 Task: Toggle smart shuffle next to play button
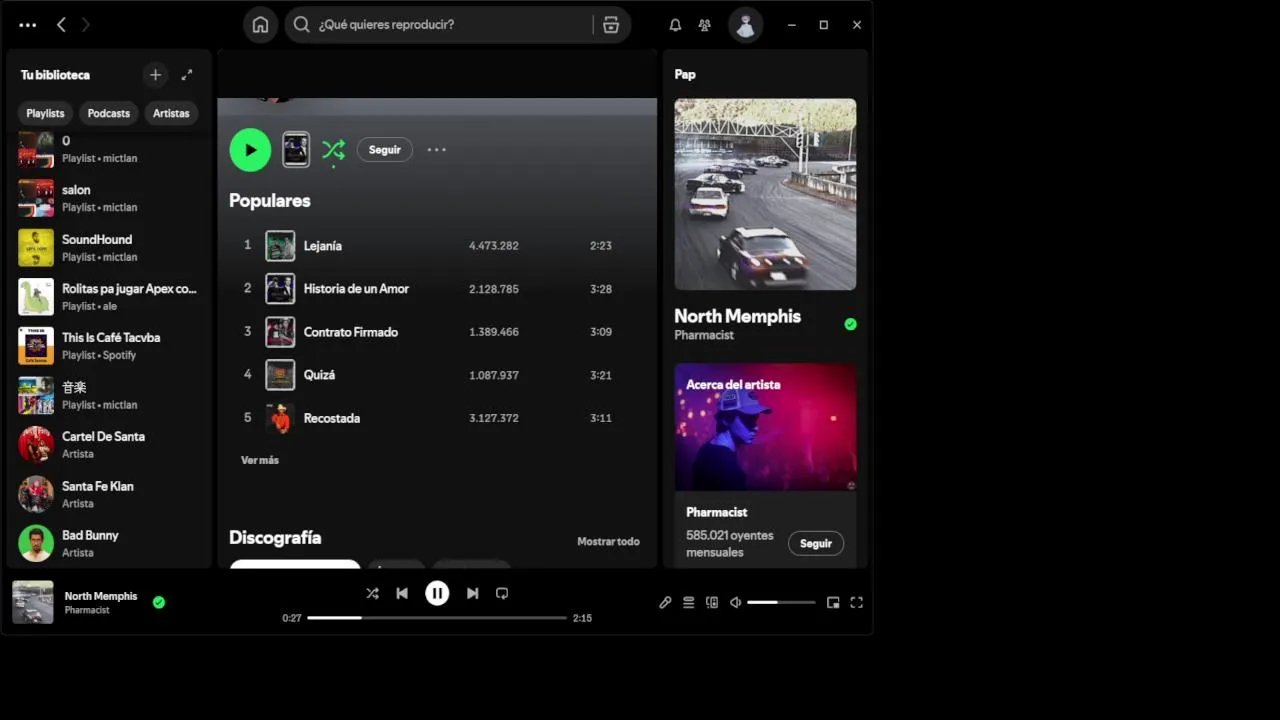click(333, 150)
